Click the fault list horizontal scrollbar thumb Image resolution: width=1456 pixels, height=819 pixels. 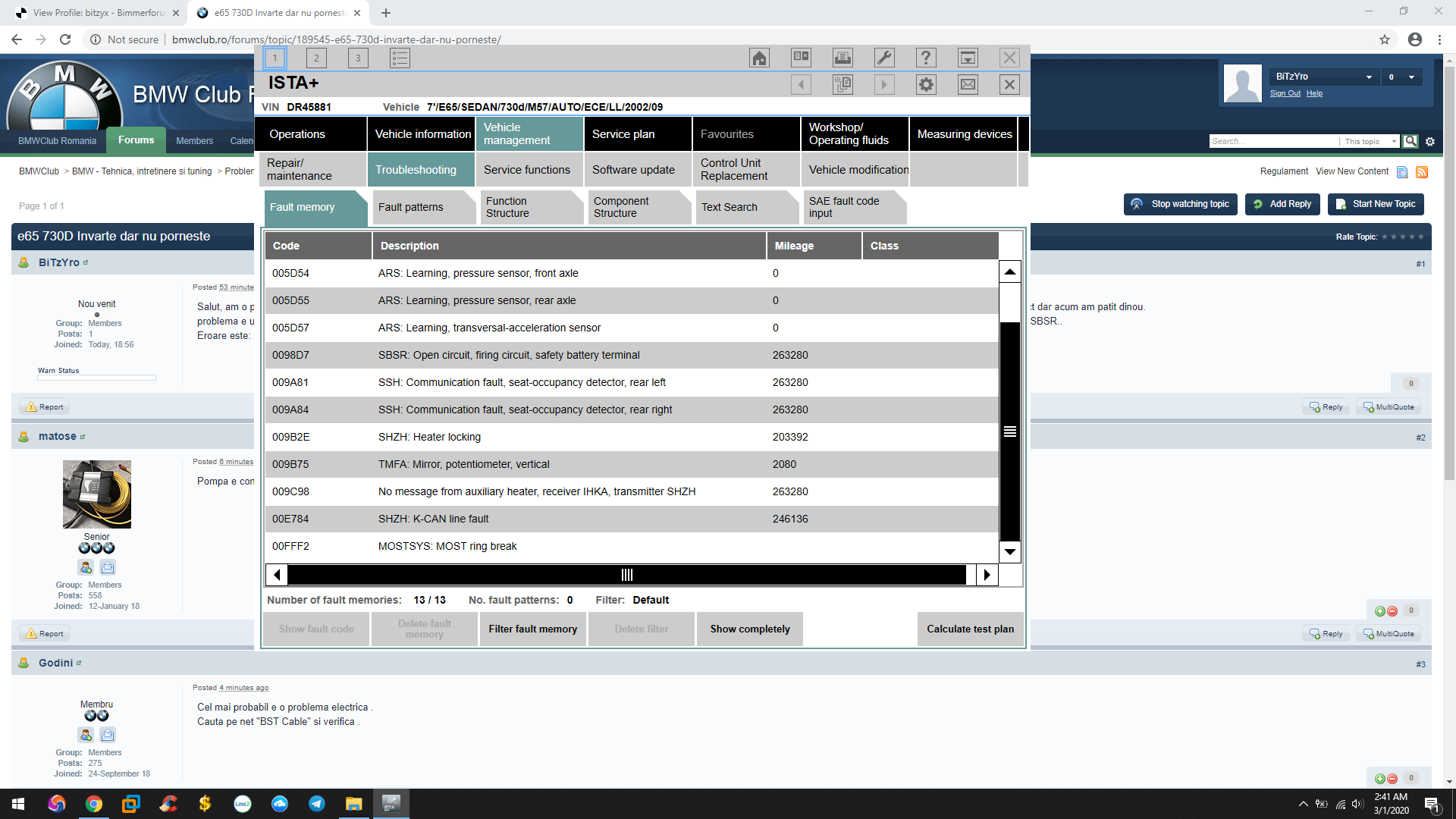[x=626, y=575]
